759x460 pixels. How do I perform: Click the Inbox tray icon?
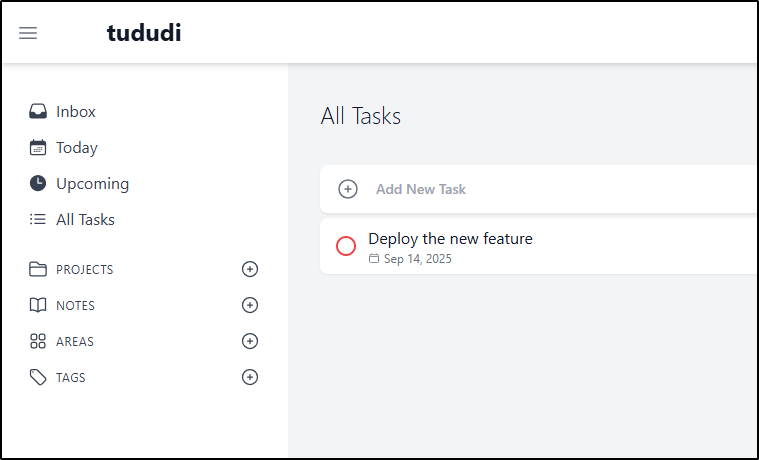coord(38,111)
